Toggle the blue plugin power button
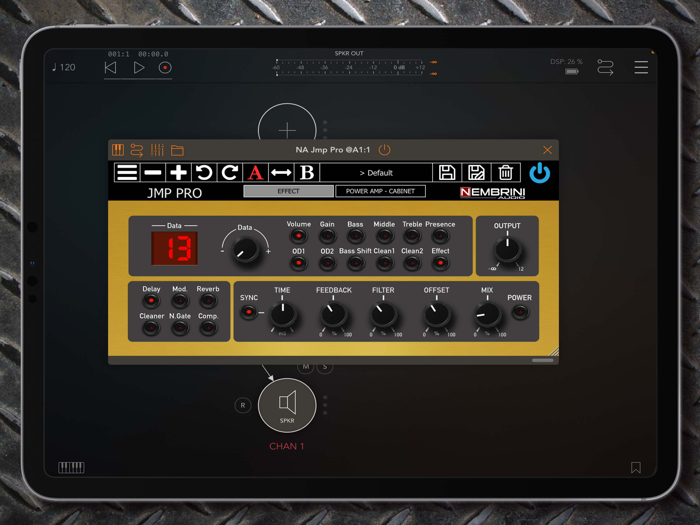Screen dimensions: 700x525 540,173
